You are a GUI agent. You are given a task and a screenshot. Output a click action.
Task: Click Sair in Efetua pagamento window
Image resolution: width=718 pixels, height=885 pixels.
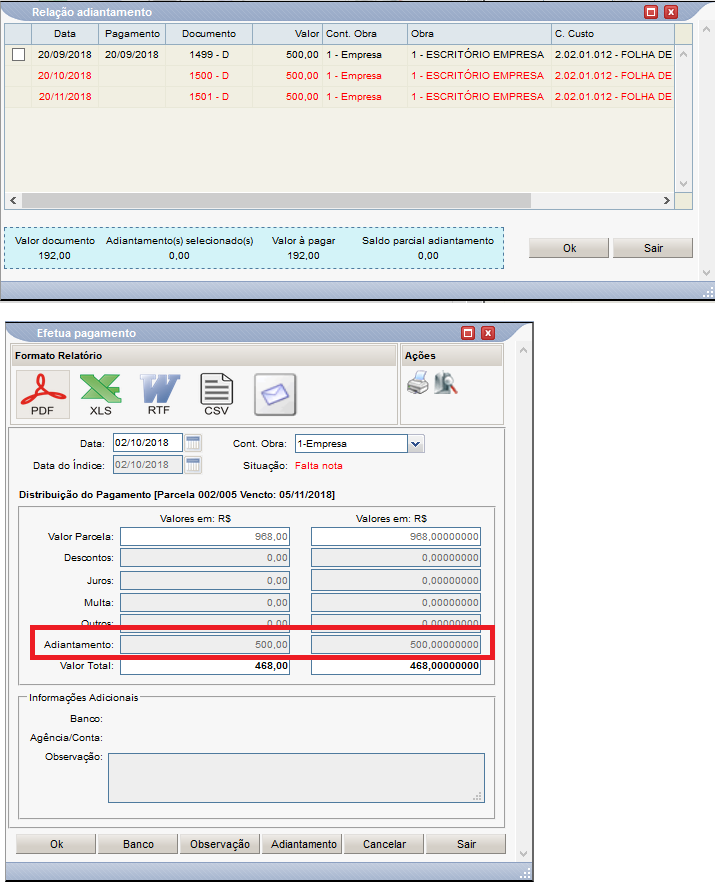pyautogui.click(x=466, y=844)
